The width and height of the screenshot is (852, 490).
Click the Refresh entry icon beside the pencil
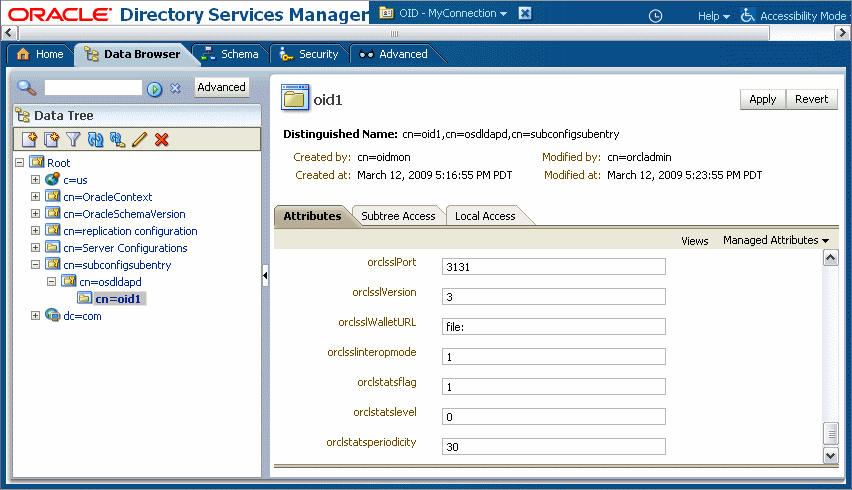tap(117, 140)
